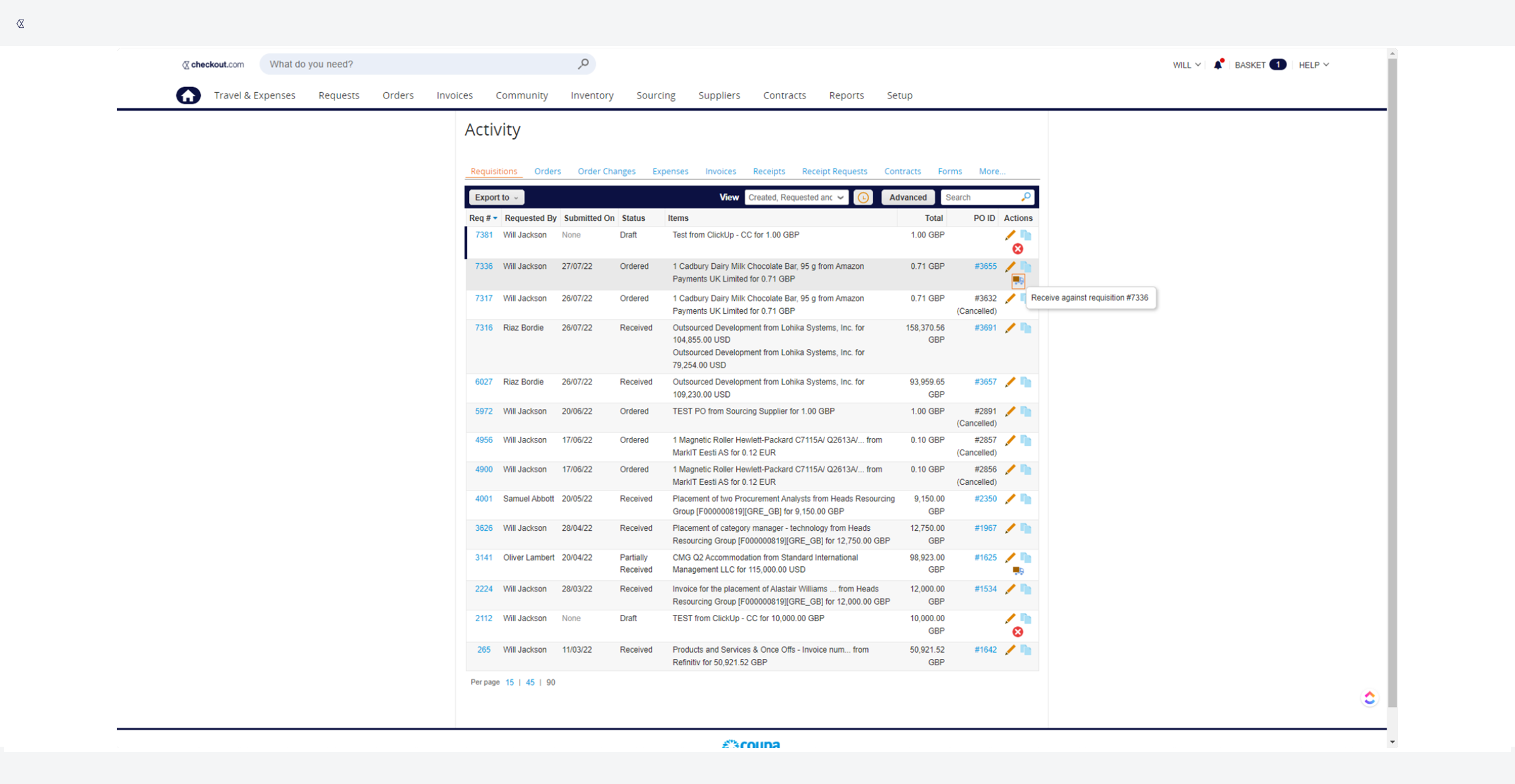
Task: Open the notifications bell
Action: pyautogui.click(x=1218, y=64)
